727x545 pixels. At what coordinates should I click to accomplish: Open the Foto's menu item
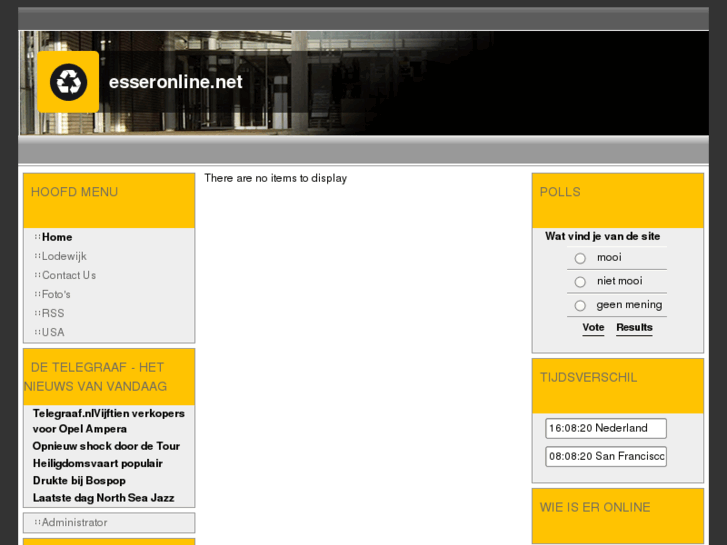56,294
